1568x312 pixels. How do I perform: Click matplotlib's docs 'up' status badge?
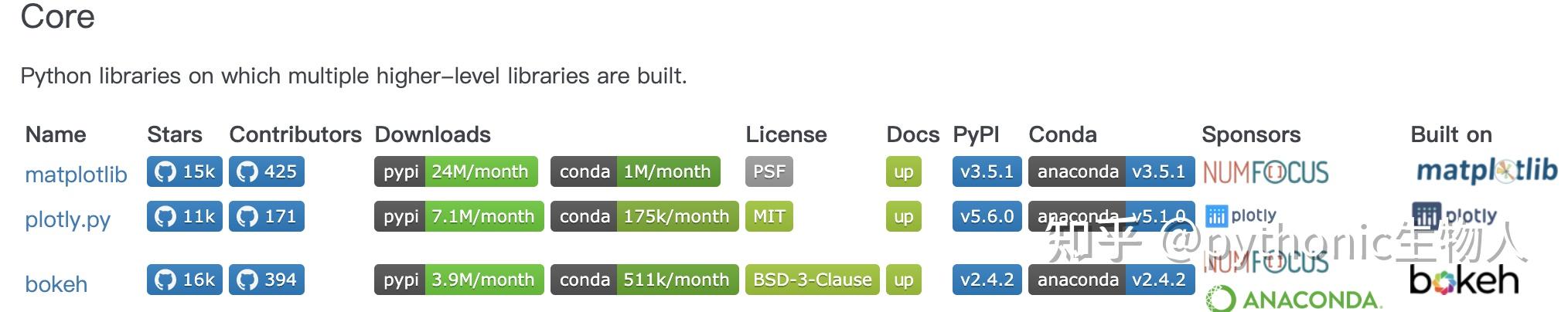click(x=903, y=171)
